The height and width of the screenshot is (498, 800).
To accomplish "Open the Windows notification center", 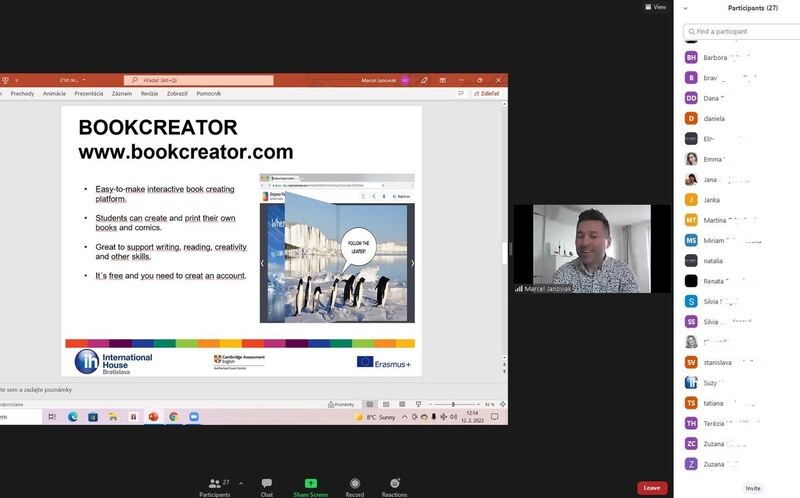I will point(494,417).
